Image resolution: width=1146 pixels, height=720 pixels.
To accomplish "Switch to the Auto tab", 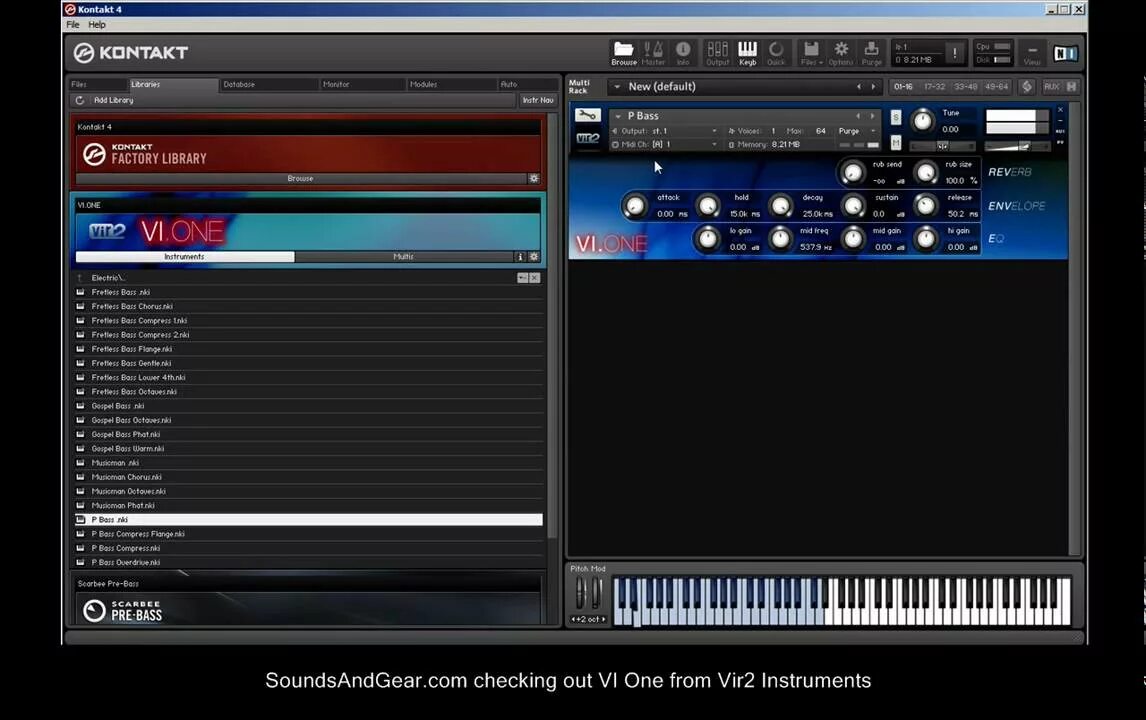I will [x=528, y=84].
